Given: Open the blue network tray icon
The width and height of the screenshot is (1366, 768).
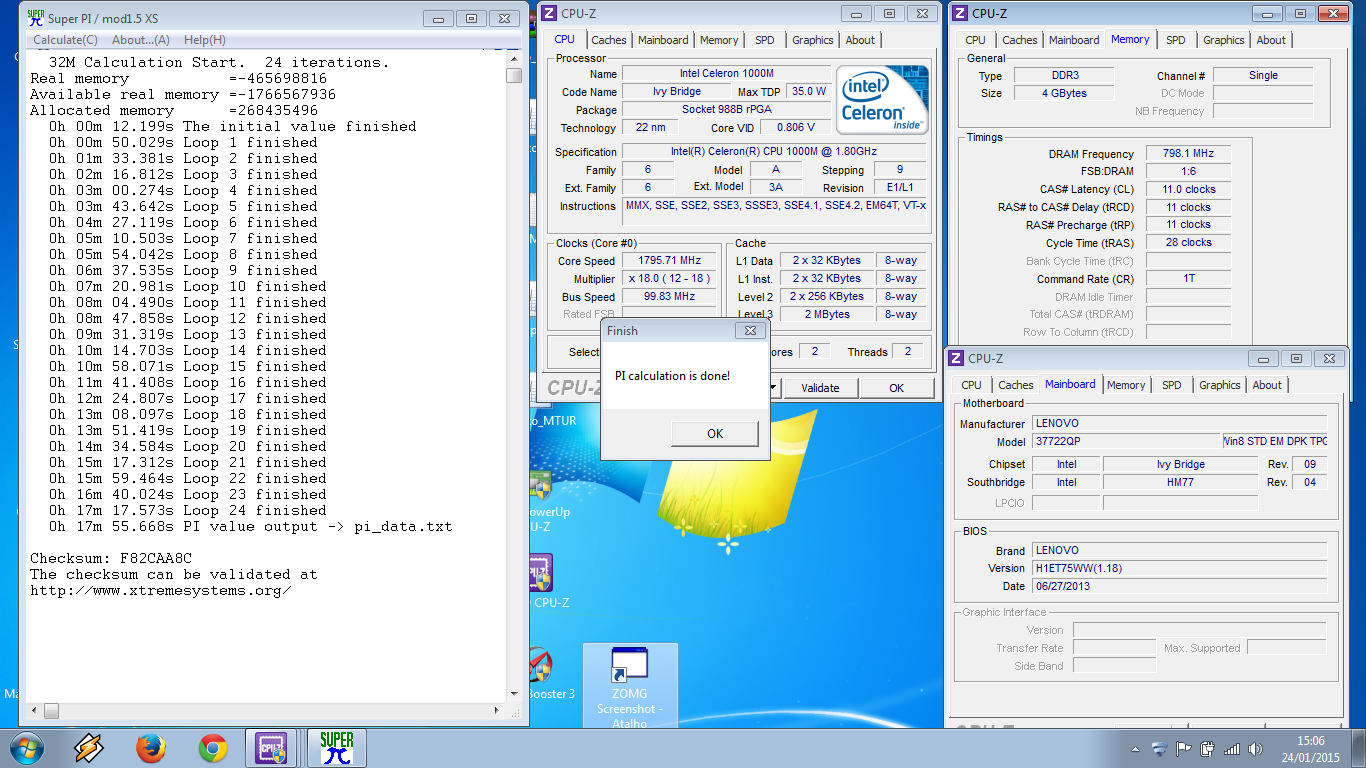Looking at the screenshot, I should click(1160, 748).
